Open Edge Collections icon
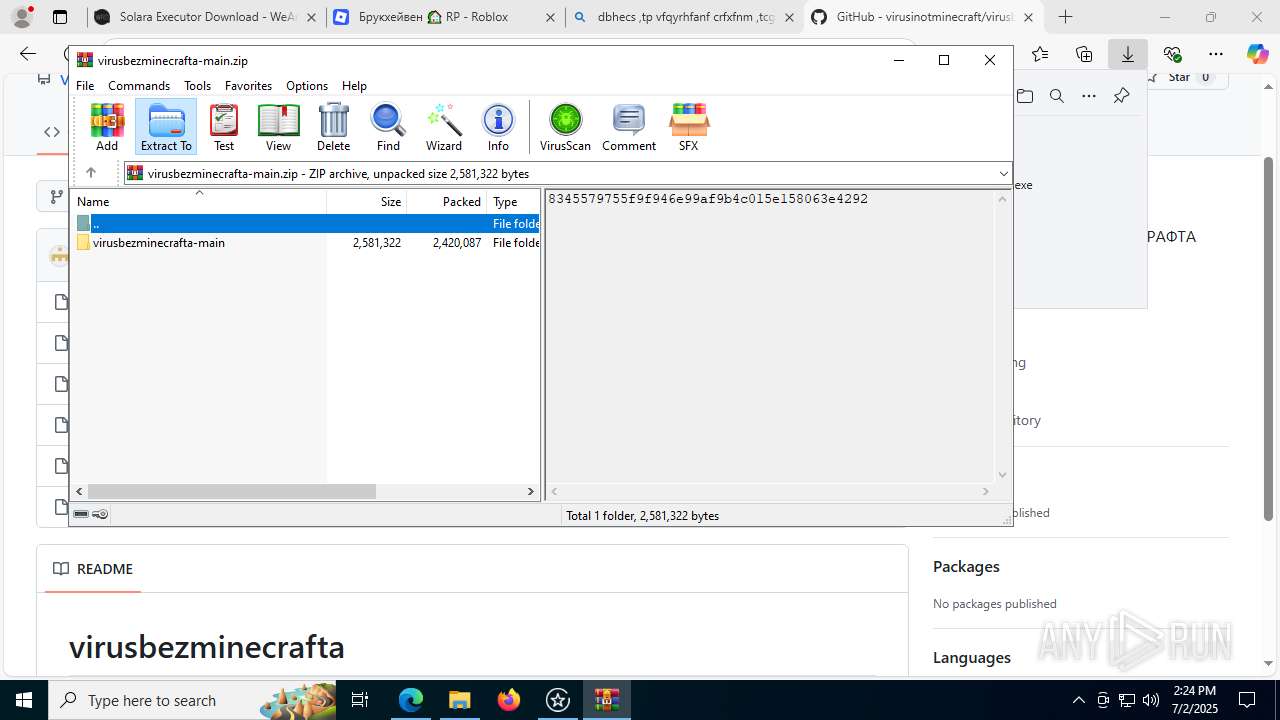The image size is (1280, 720). pos(1084,54)
